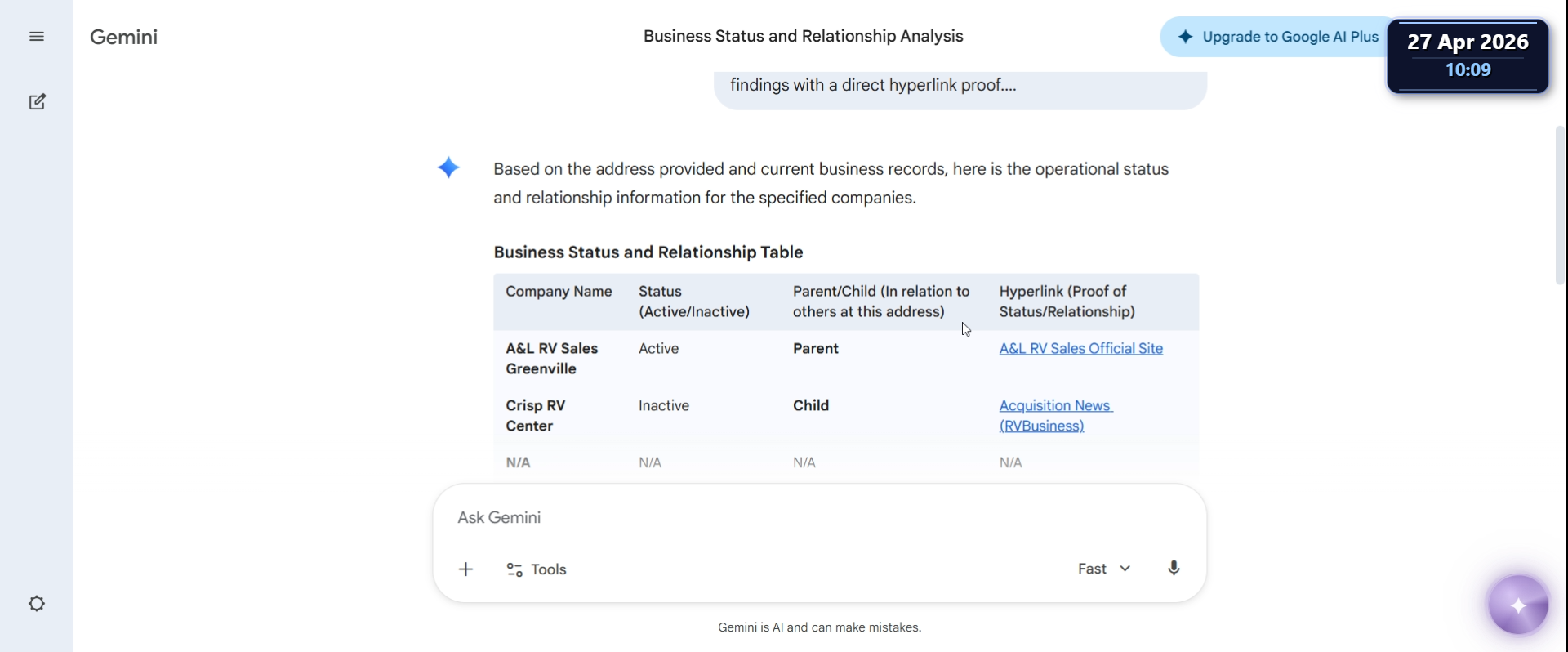Viewport: 1568px width, 652px height.
Task: Click the date and time clock widget
Action: pos(1468,56)
